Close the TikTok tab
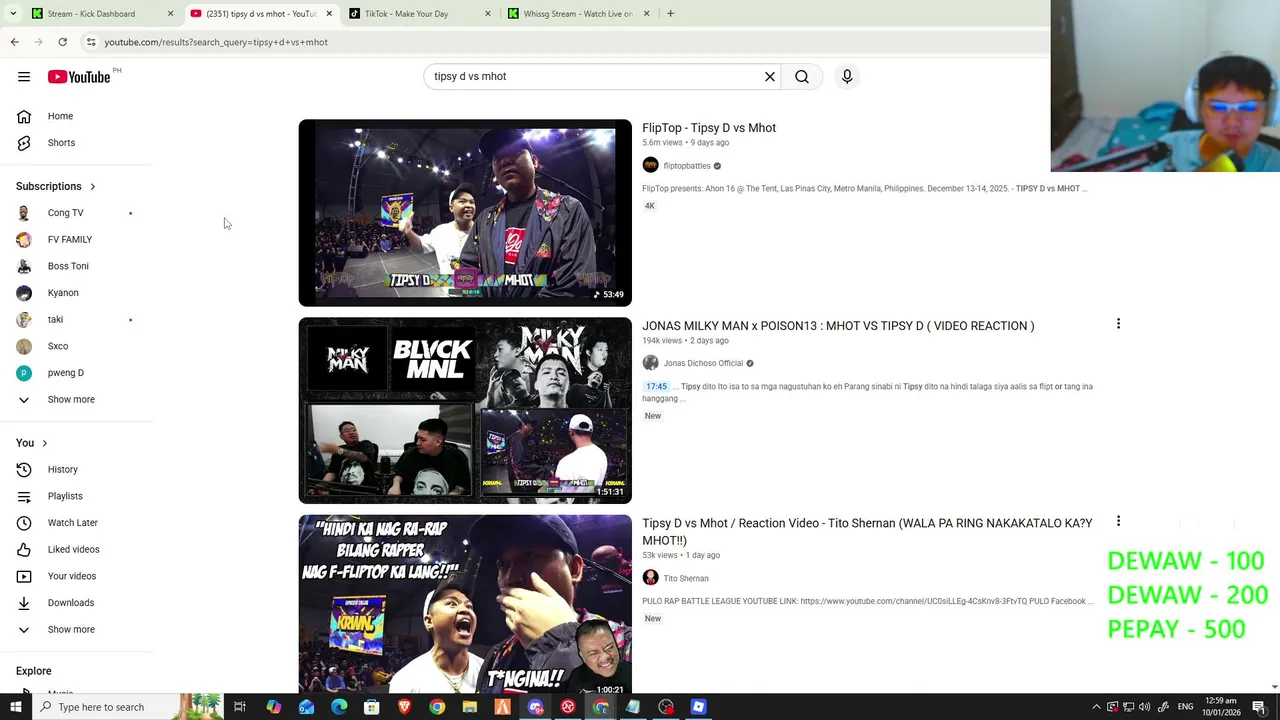Screen dimensions: 1280x720 click(x=488, y=14)
